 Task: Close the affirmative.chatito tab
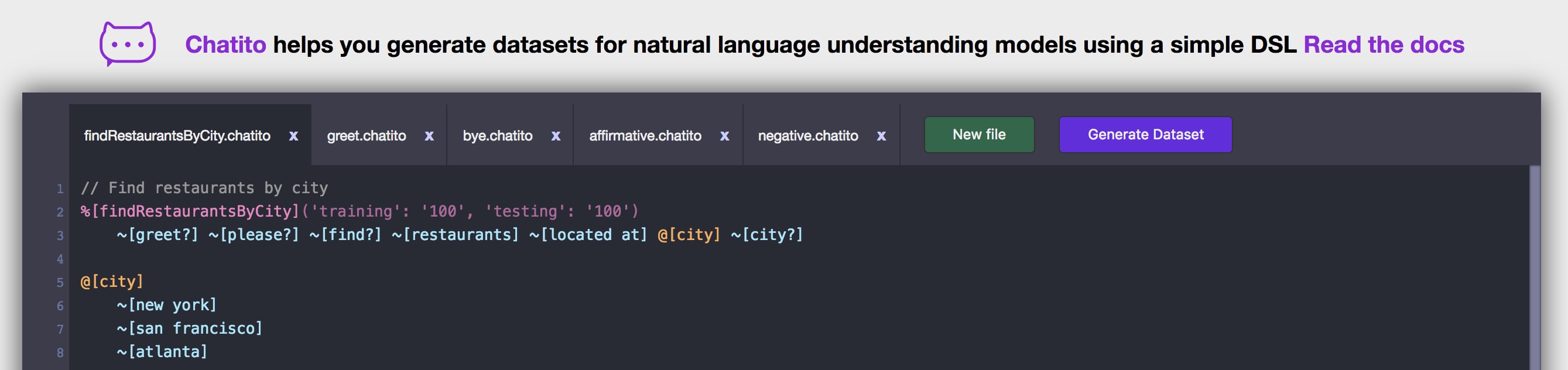724,136
